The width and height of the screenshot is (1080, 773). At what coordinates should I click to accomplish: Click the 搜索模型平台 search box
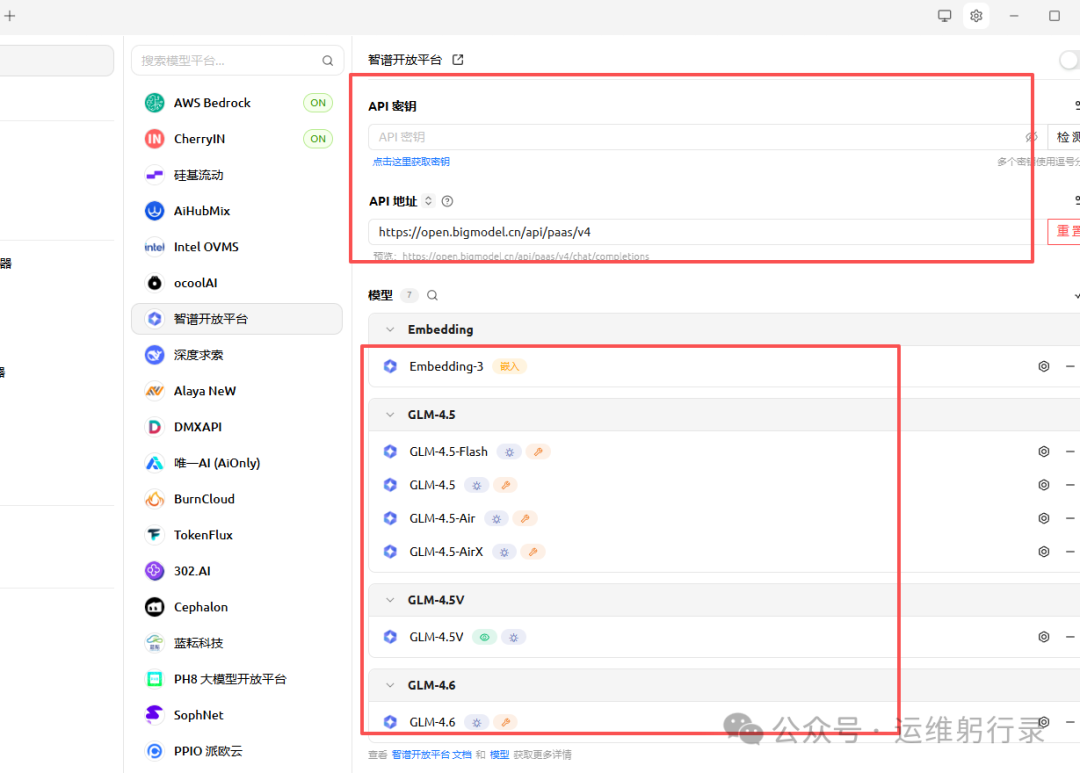click(x=228, y=61)
